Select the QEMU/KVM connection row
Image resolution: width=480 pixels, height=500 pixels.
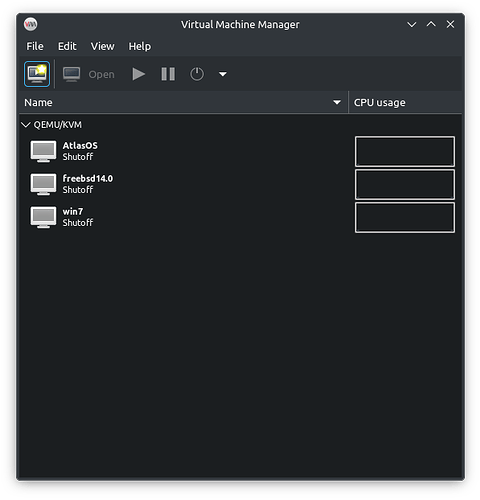click(240, 125)
